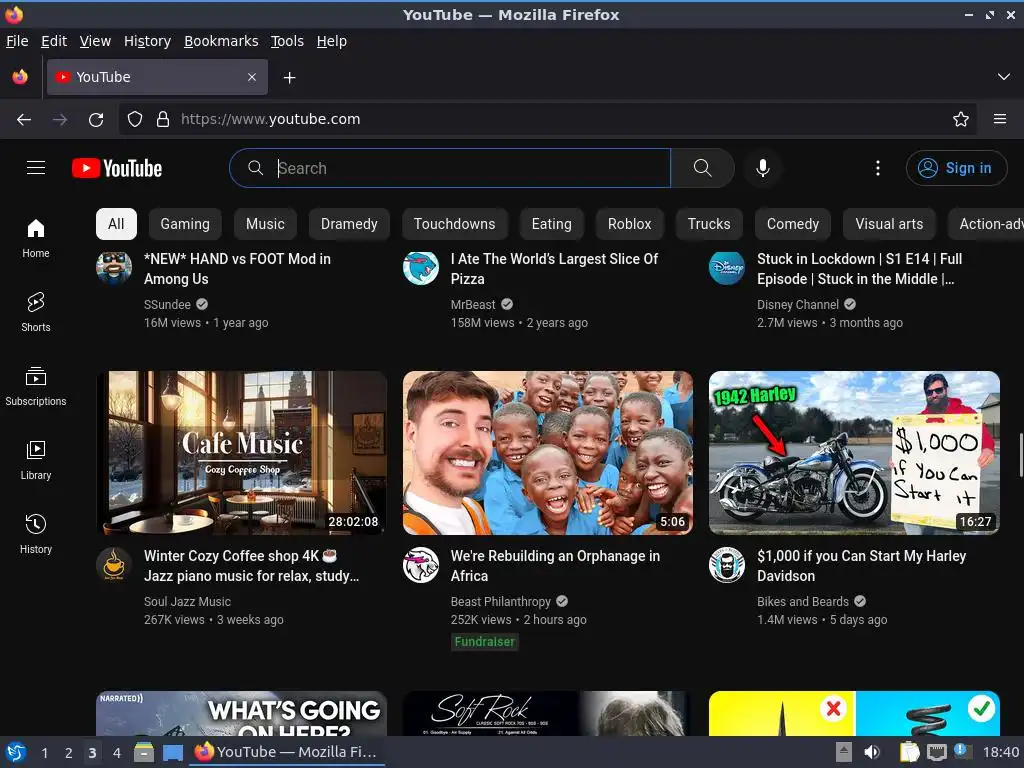Open "I Ate The World's Largest Slice" title
1024x768 pixels.
coord(554,268)
